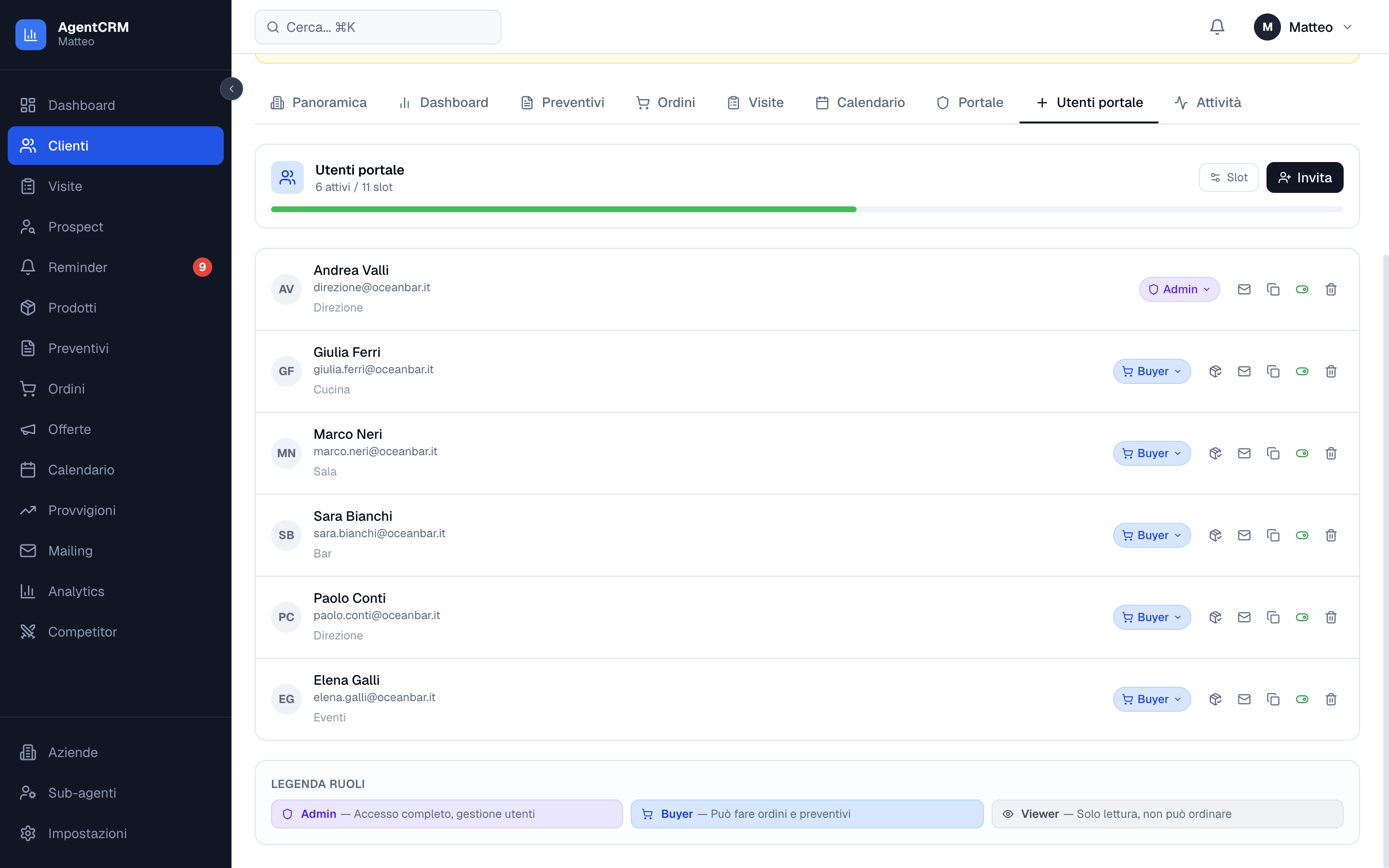Open product catalog icon for Paolo Conti
Viewport: 1389px width, 868px height.
pos(1215,617)
